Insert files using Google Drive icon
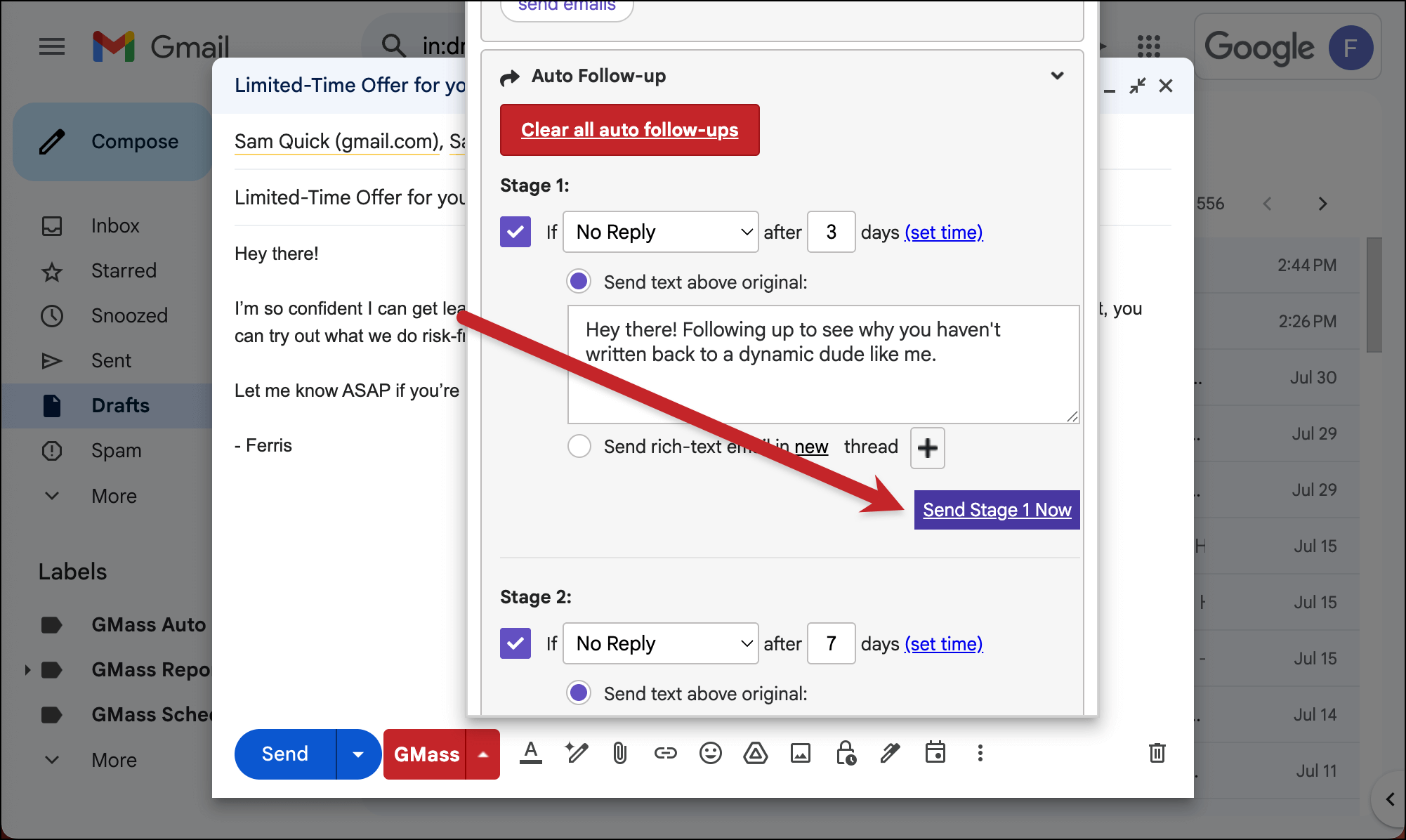 pyautogui.click(x=755, y=754)
